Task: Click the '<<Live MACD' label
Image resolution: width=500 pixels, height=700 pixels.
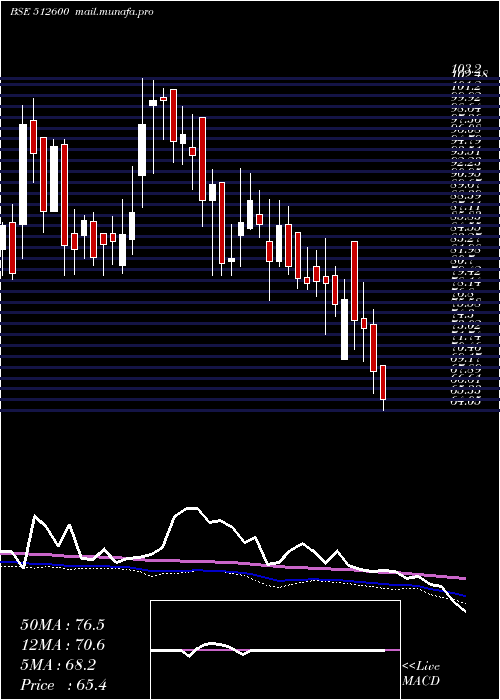Action: click(421, 674)
